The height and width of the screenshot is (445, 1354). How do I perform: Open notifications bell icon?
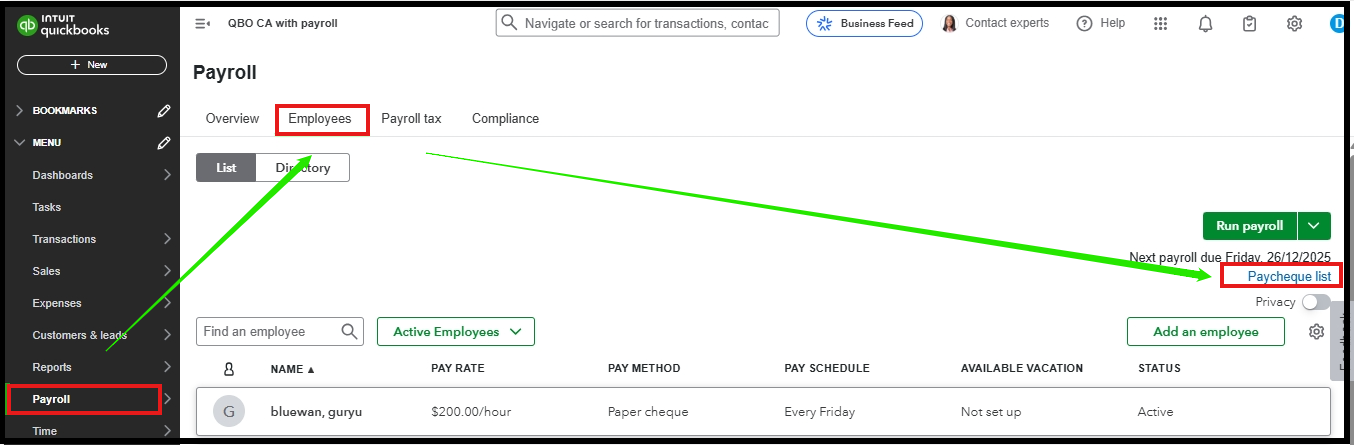pyautogui.click(x=1205, y=24)
